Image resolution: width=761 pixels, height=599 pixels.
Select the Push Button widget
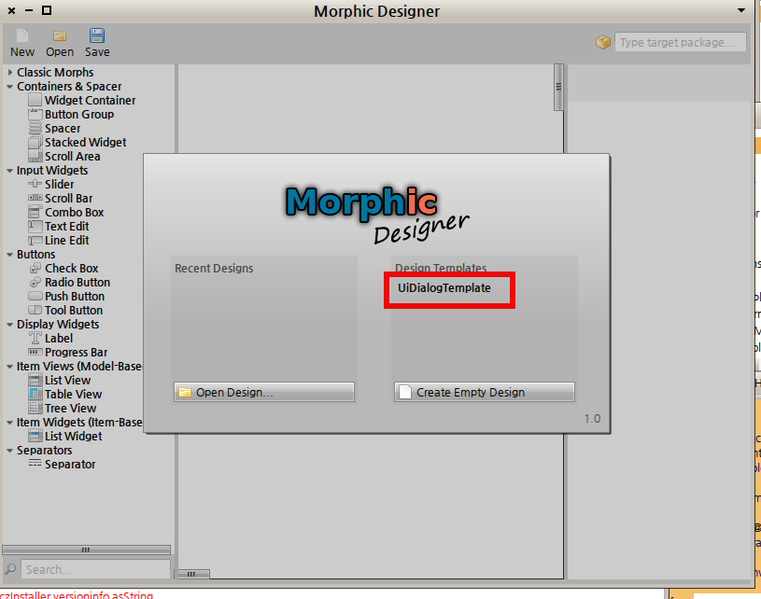[x=74, y=296]
